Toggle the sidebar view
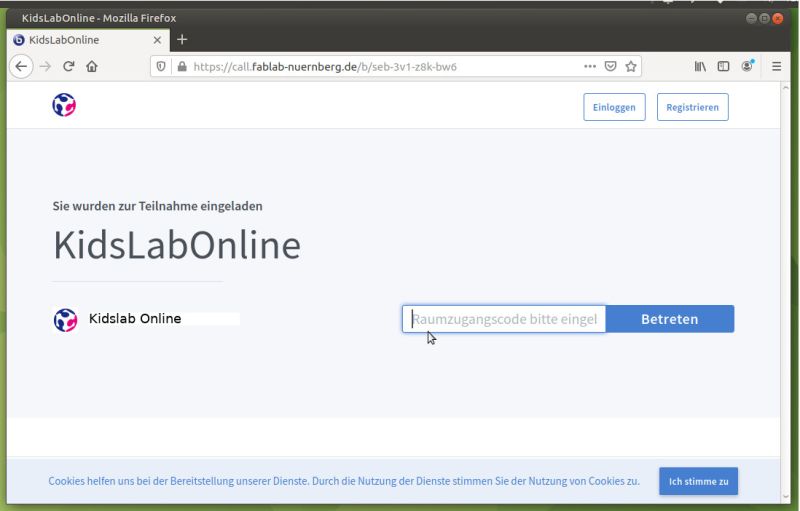The width and height of the screenshot is (800, 511). click(x=723, y=66)
